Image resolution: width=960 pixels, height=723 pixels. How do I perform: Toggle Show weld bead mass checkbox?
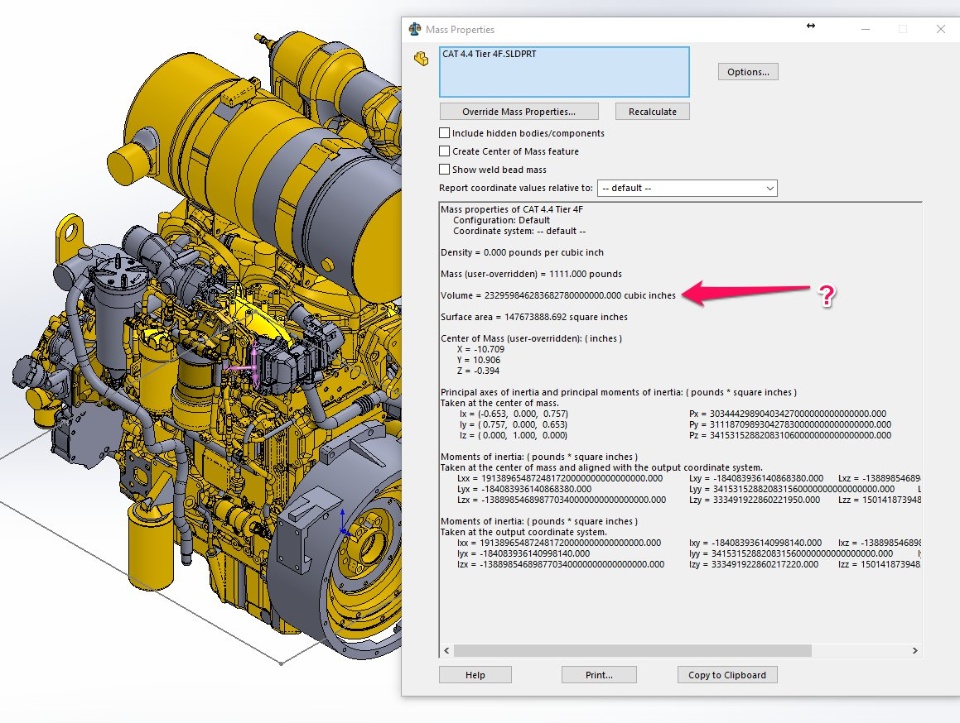point(444,170)
